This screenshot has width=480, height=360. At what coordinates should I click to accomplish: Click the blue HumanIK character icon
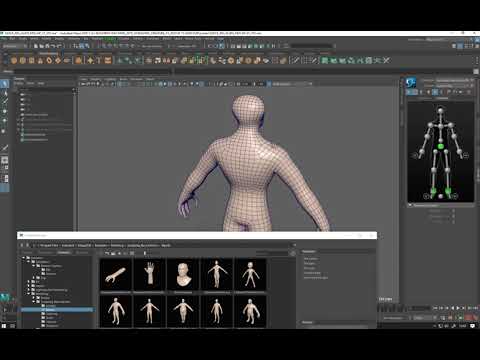(x=411, y=82)
